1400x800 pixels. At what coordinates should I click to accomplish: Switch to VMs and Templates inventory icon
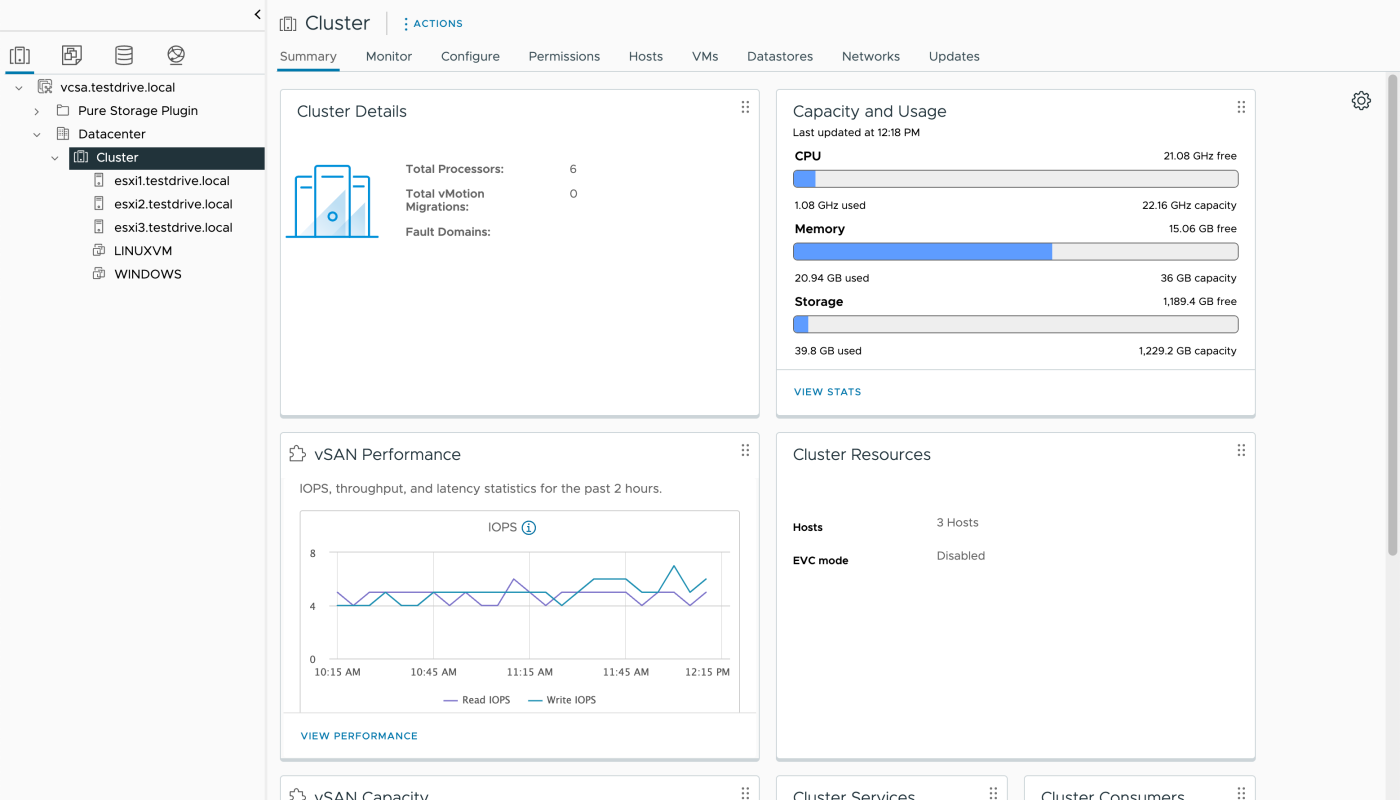[x=72, y=55]
